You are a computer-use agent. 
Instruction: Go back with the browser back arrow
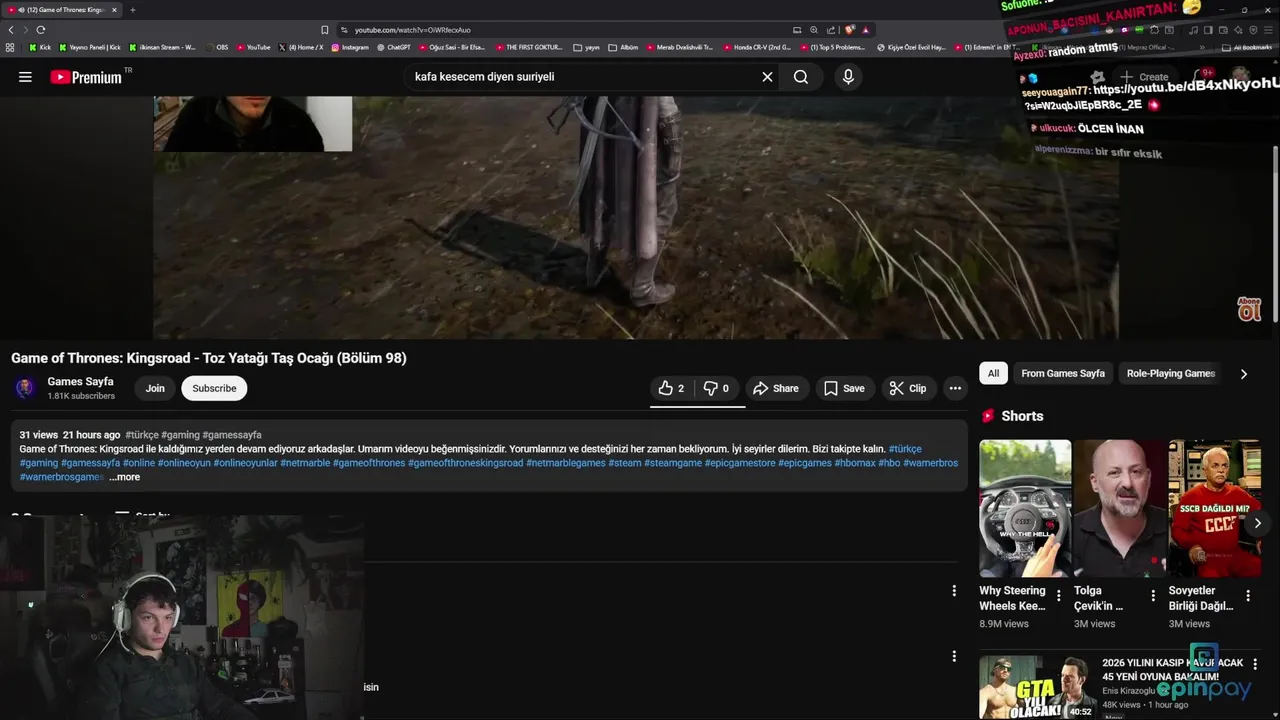coord(11,30)
